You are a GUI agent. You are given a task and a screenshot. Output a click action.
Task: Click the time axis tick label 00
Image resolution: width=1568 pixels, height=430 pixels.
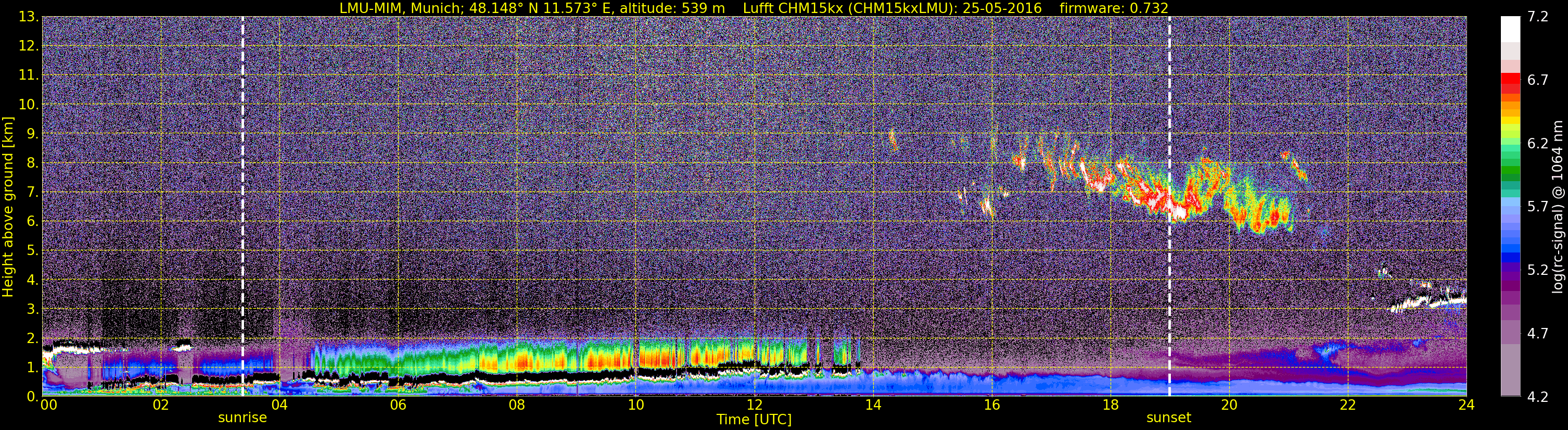[49, 404]
